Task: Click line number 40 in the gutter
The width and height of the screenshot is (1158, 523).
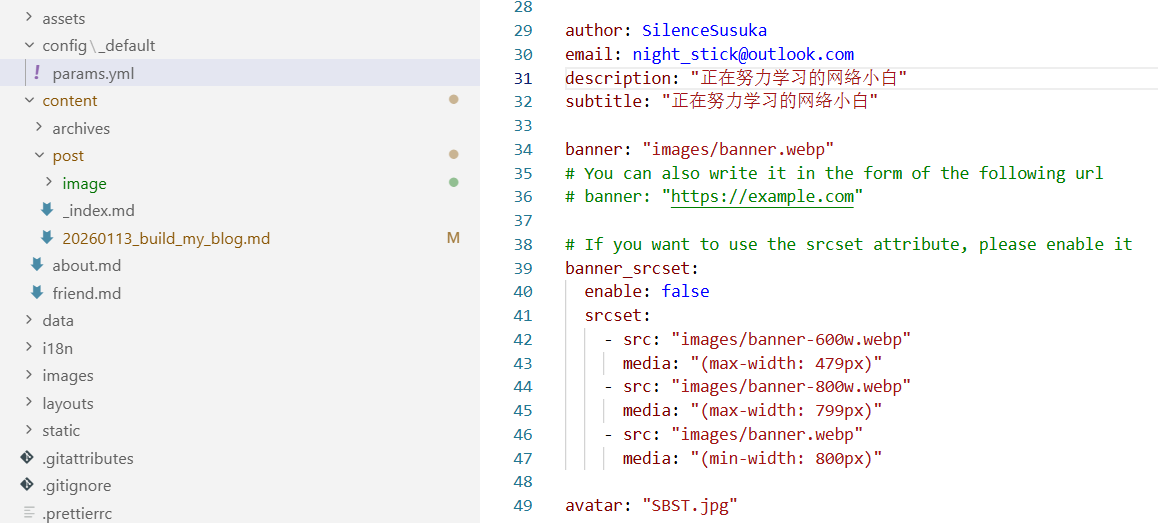Action: pyautogui.click(x=522, y=292)
